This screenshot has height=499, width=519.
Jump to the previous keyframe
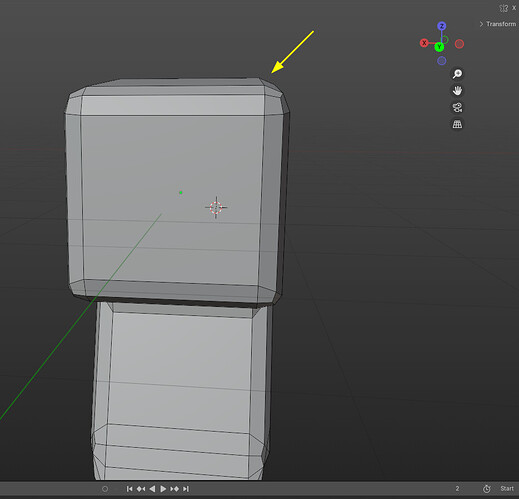pyautogui.click(x=141, y=489)
